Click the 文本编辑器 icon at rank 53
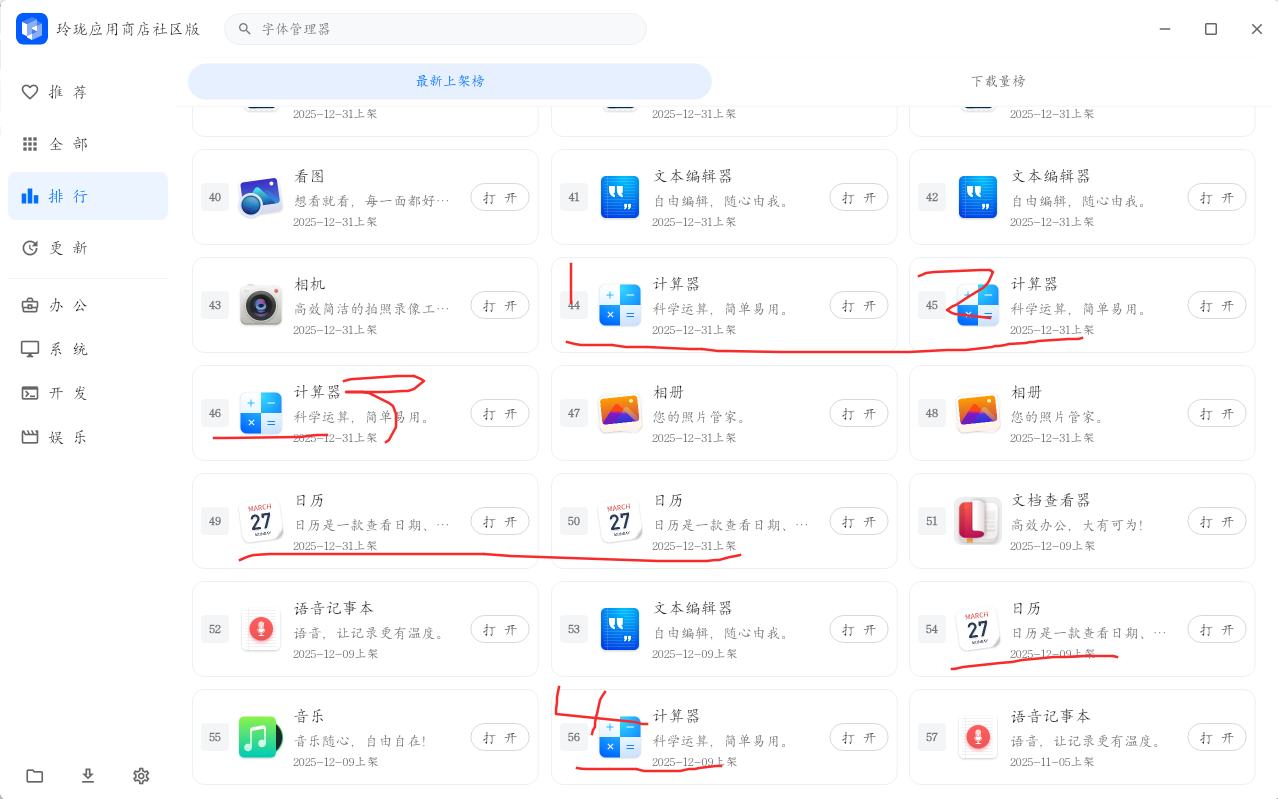This screenshot has height=799, width=1278. [620, 629]
